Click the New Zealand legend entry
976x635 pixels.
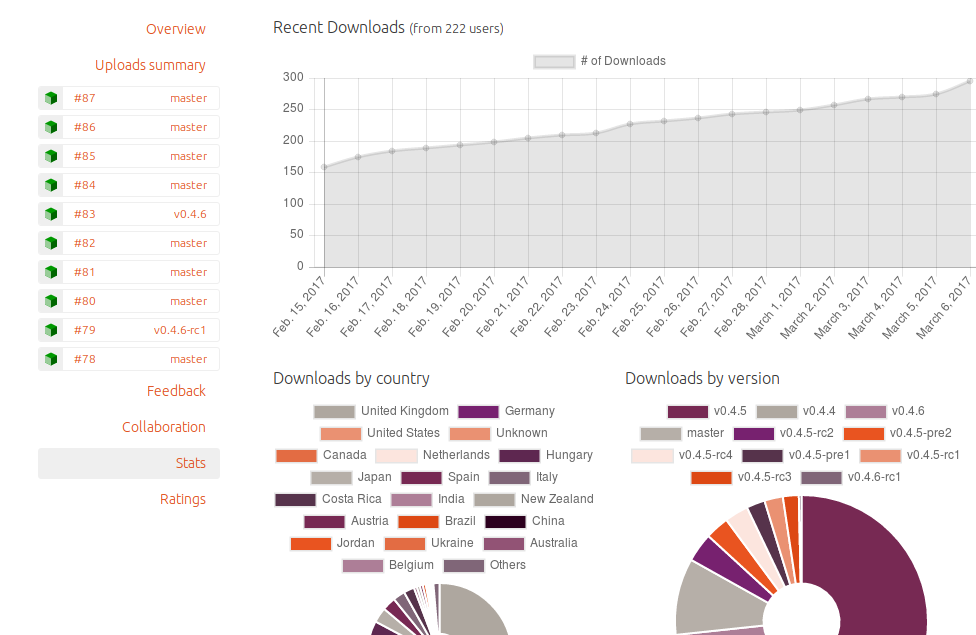pyautogui.click(x=533, y=499)
